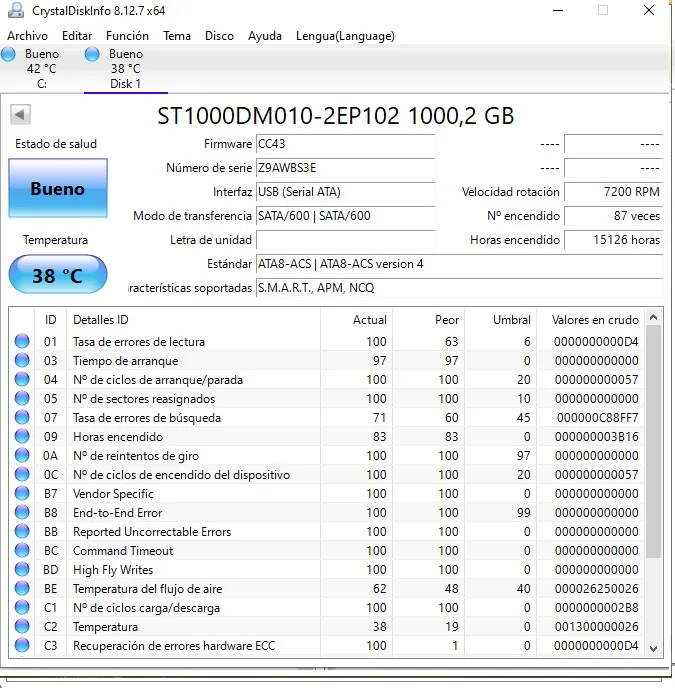This screenshot has height=688, width=675.
Task: Select the End-to-End Error row
Action: [327, 512]
